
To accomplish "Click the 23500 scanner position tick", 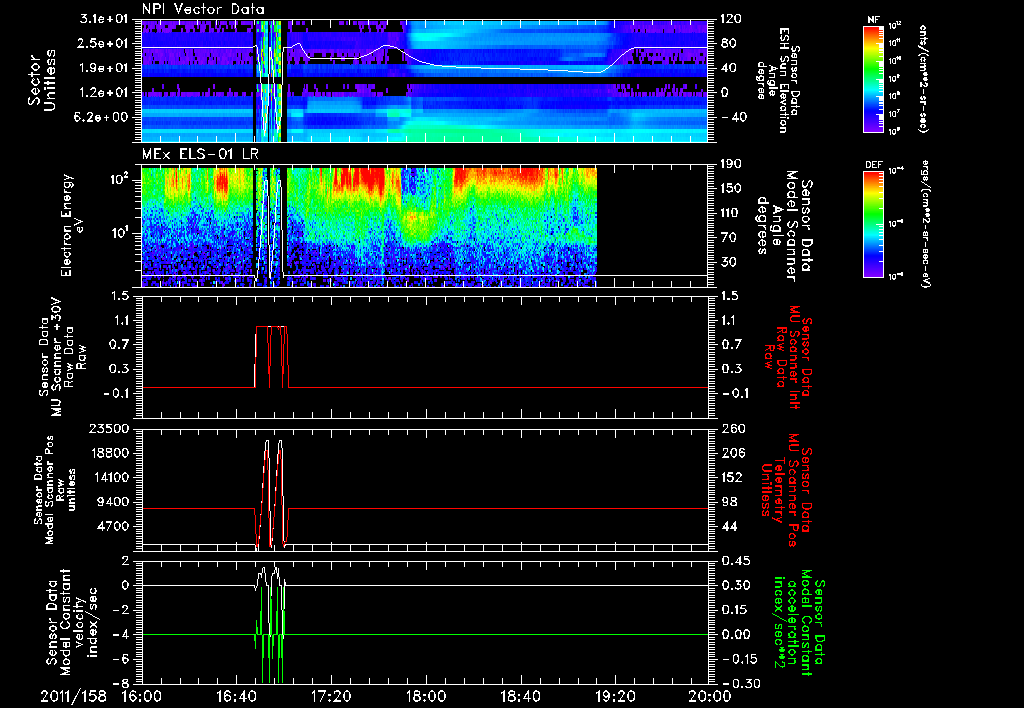I will click(110, 428).
